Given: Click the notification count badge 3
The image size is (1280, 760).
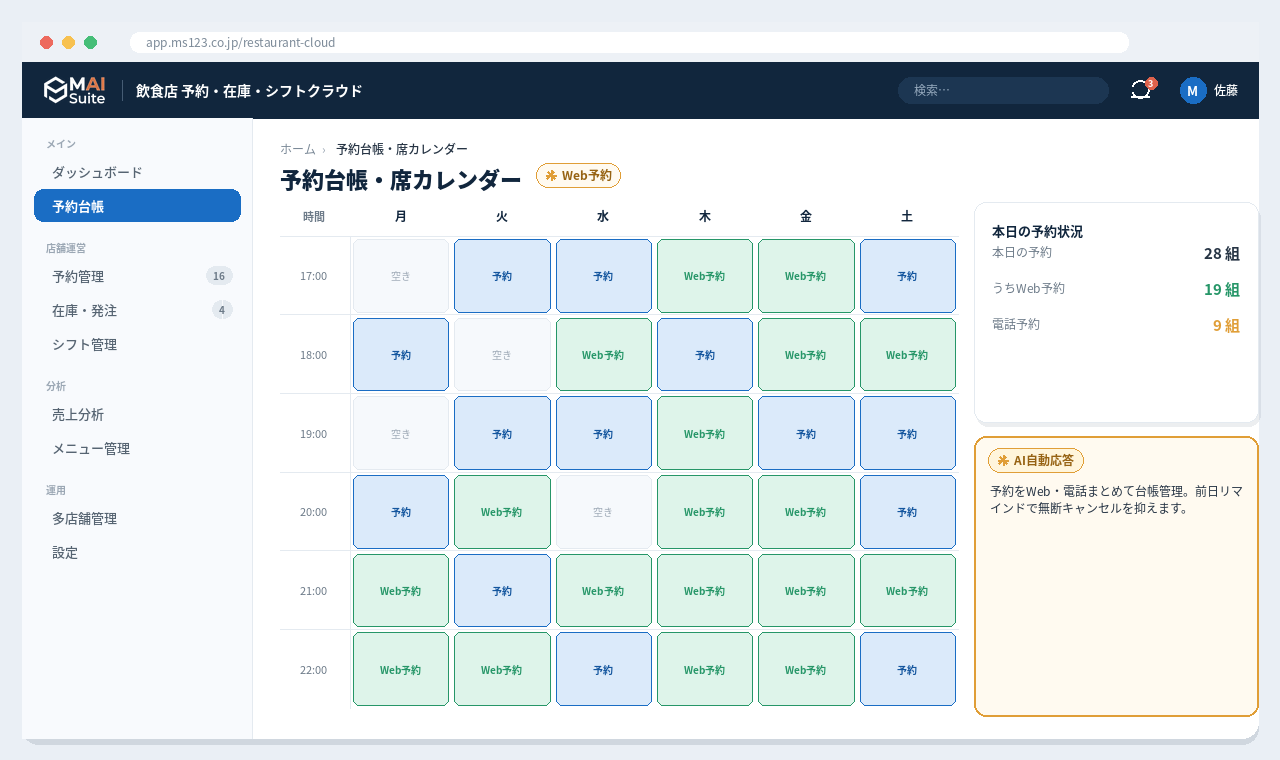Looking at the screenshot, I should pyautogui.click(x=1151, y=83).
